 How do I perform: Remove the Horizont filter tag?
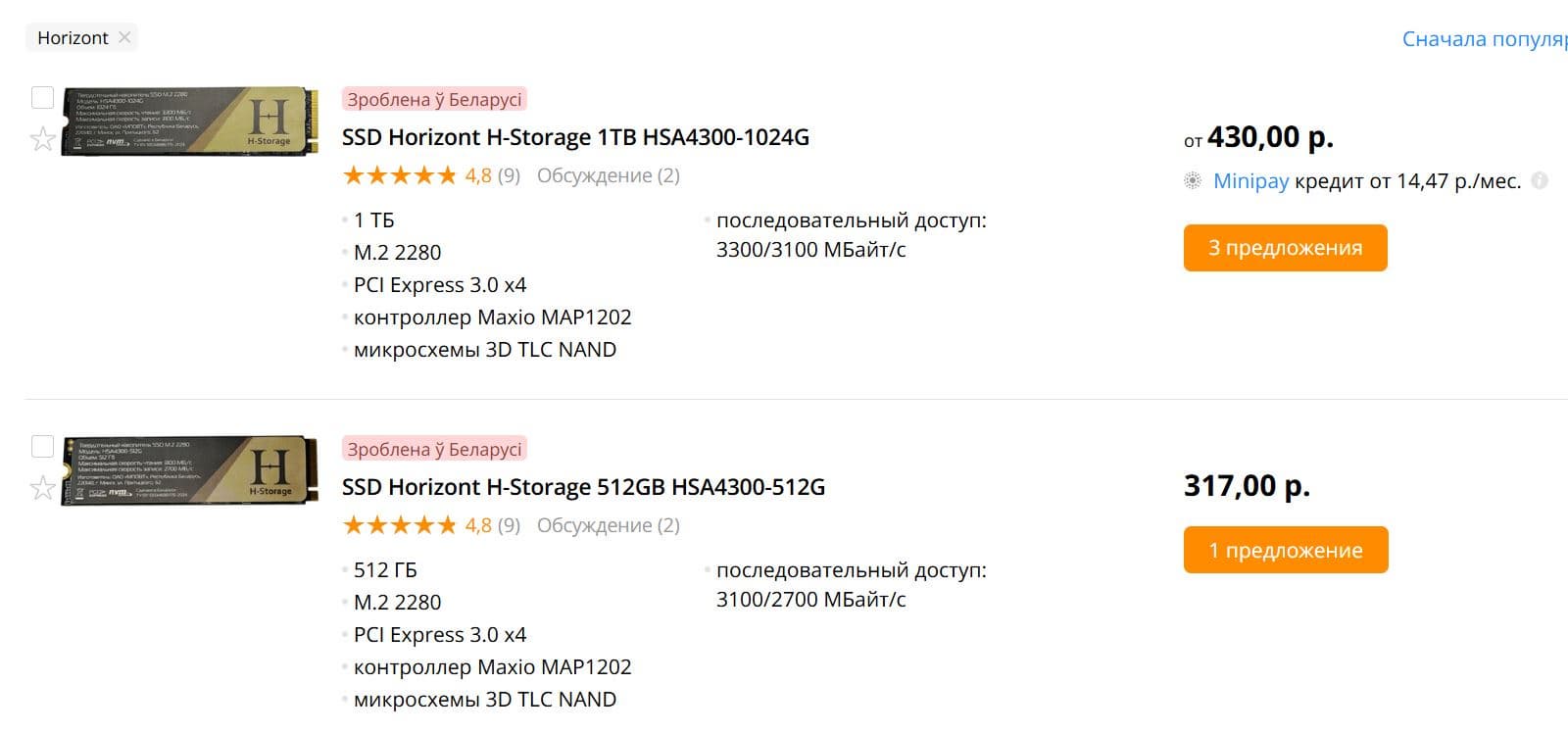[x=124, y=37]
